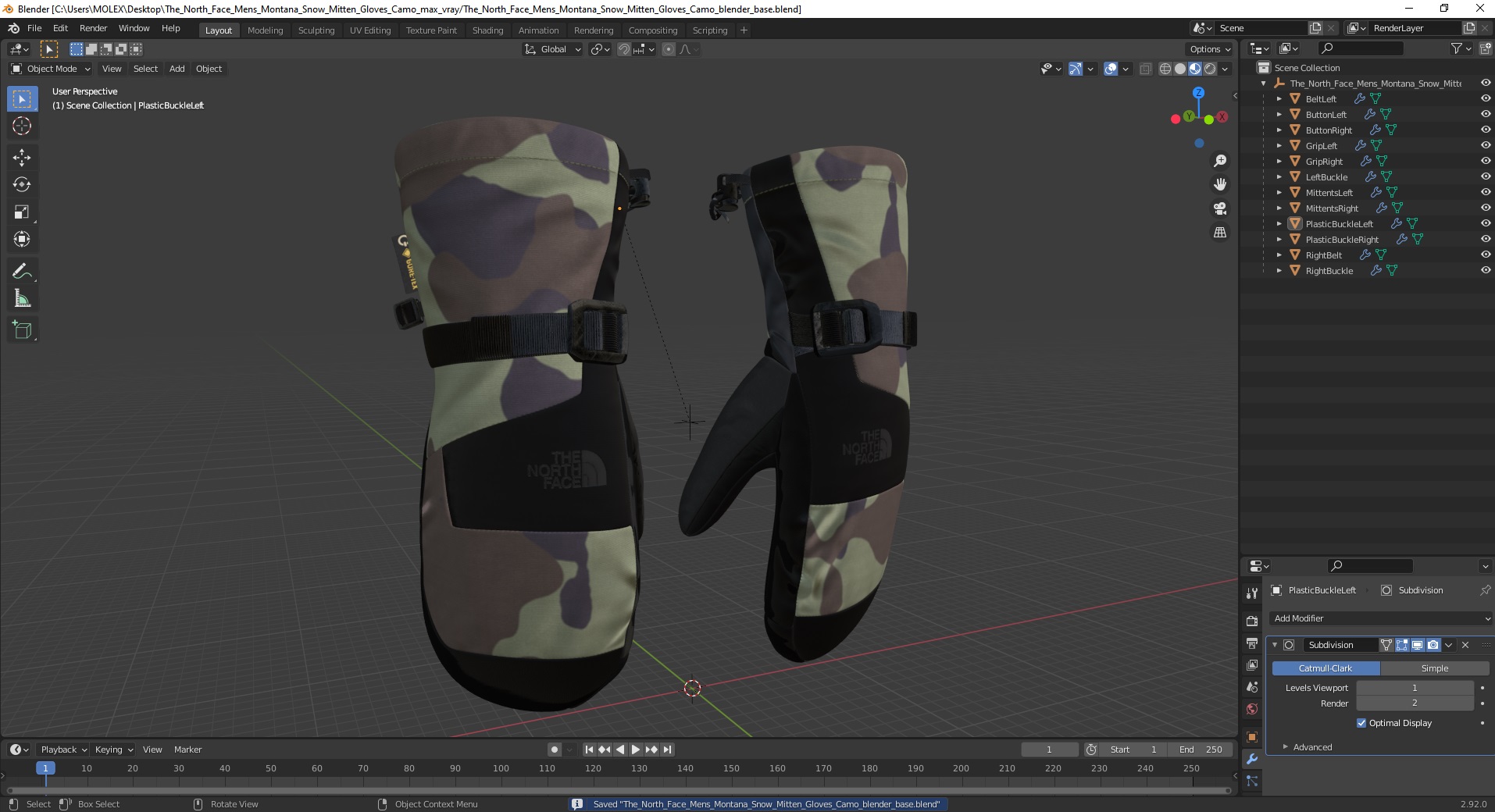Select the Measure tool

(x=22, y=299)
